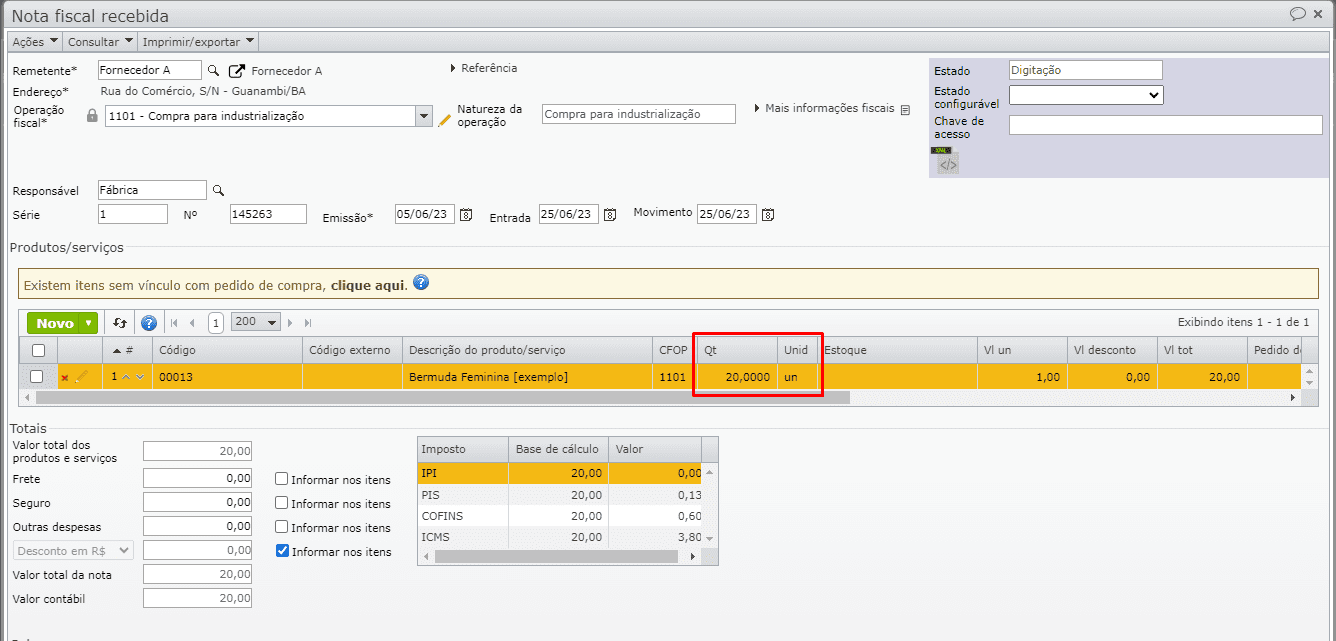Open the Ações menu

point(35,42)
